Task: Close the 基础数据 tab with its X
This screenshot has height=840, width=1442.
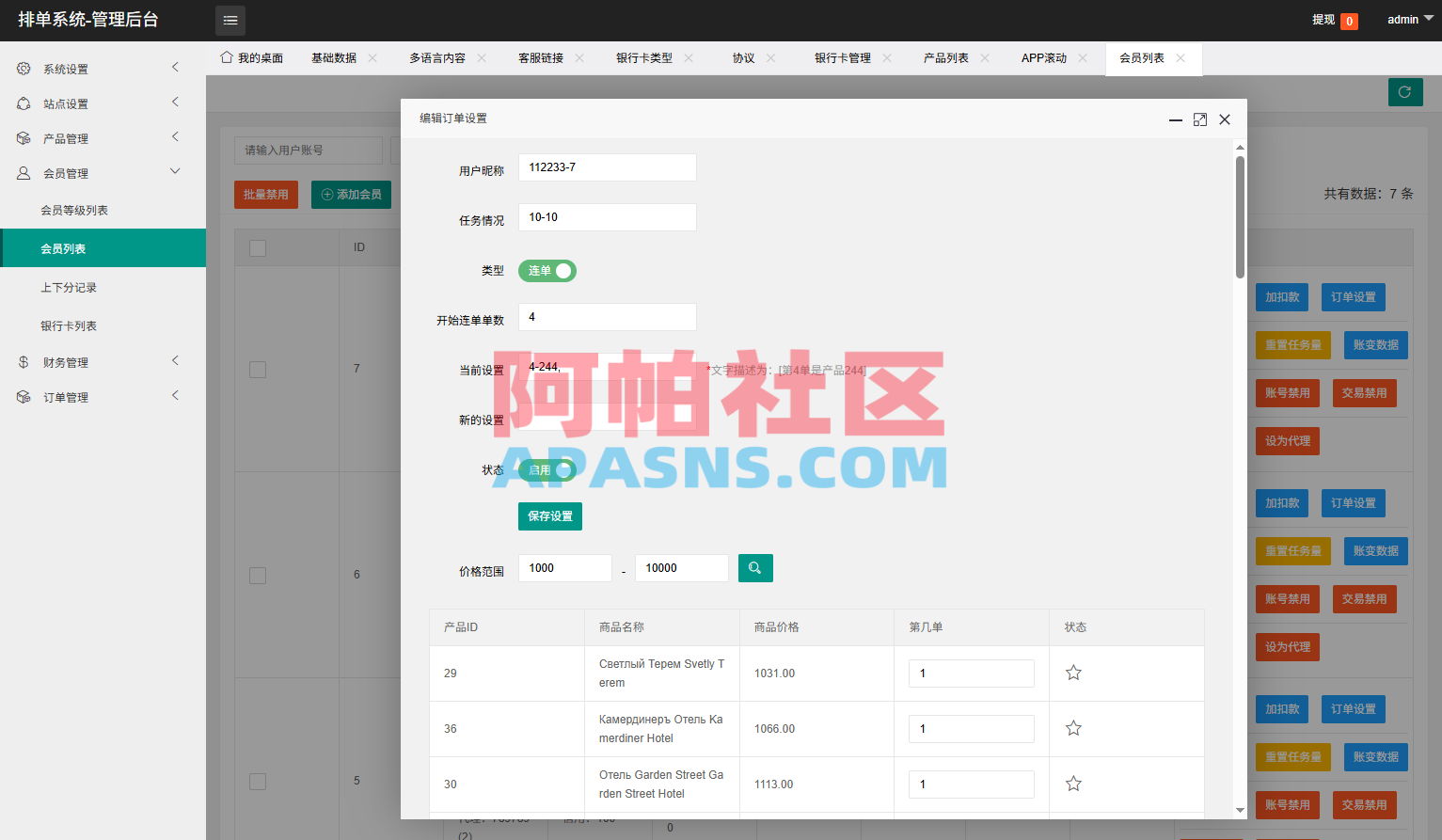Action: point(372,57)
